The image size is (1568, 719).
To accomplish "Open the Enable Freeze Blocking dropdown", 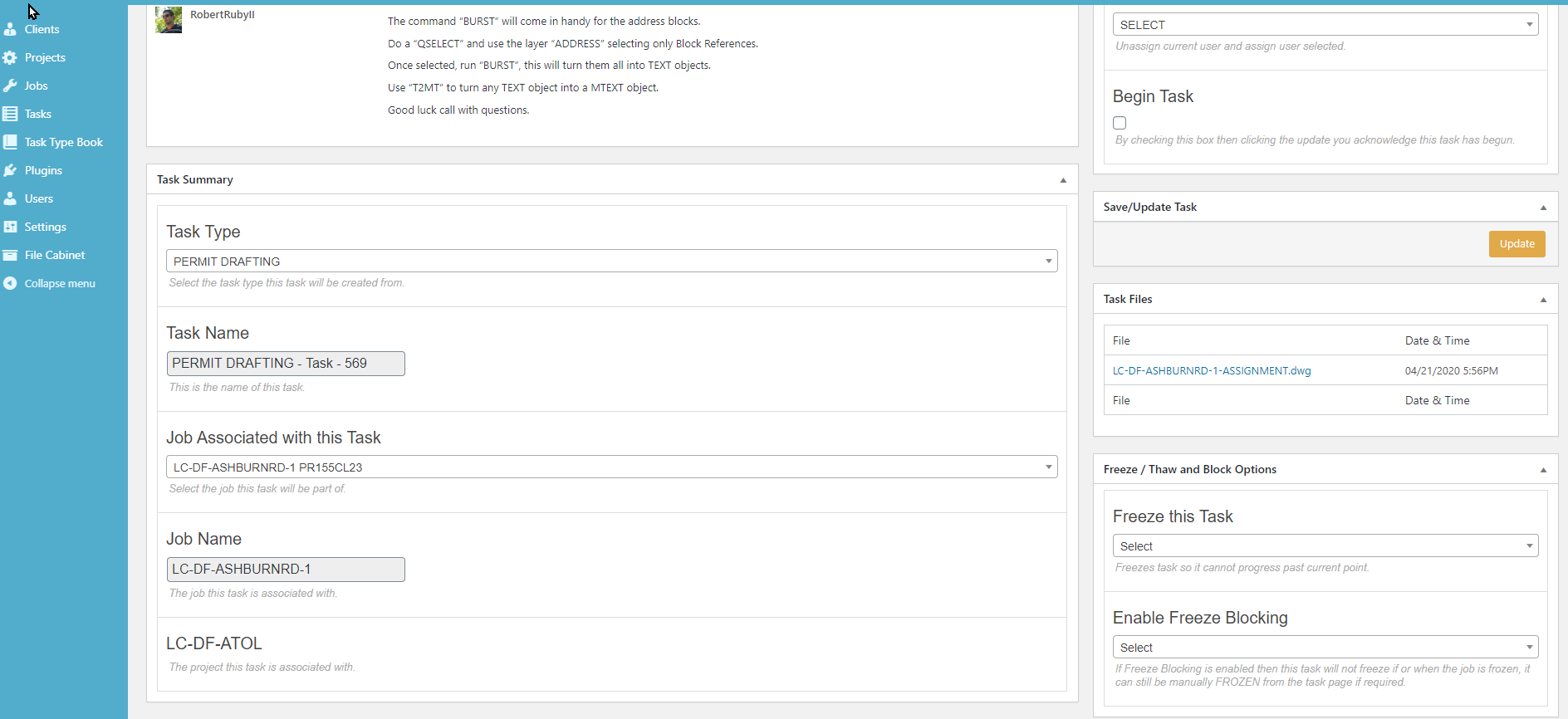I will point(1325,647).
